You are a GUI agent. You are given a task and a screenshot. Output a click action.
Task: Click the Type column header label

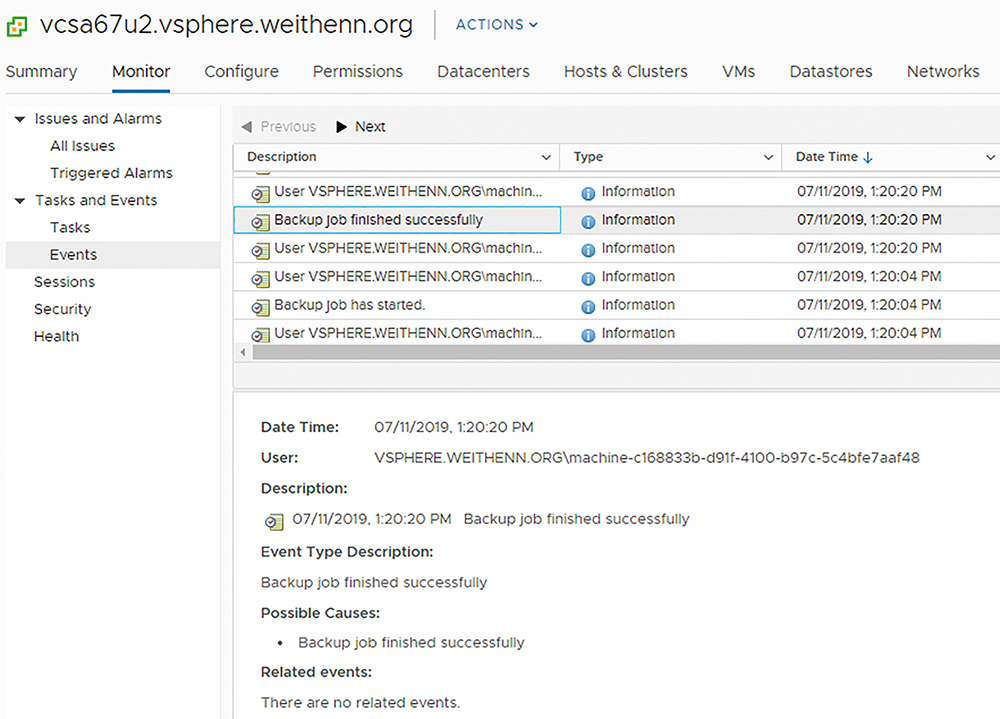pyautogui.click(x=588, y=157)
